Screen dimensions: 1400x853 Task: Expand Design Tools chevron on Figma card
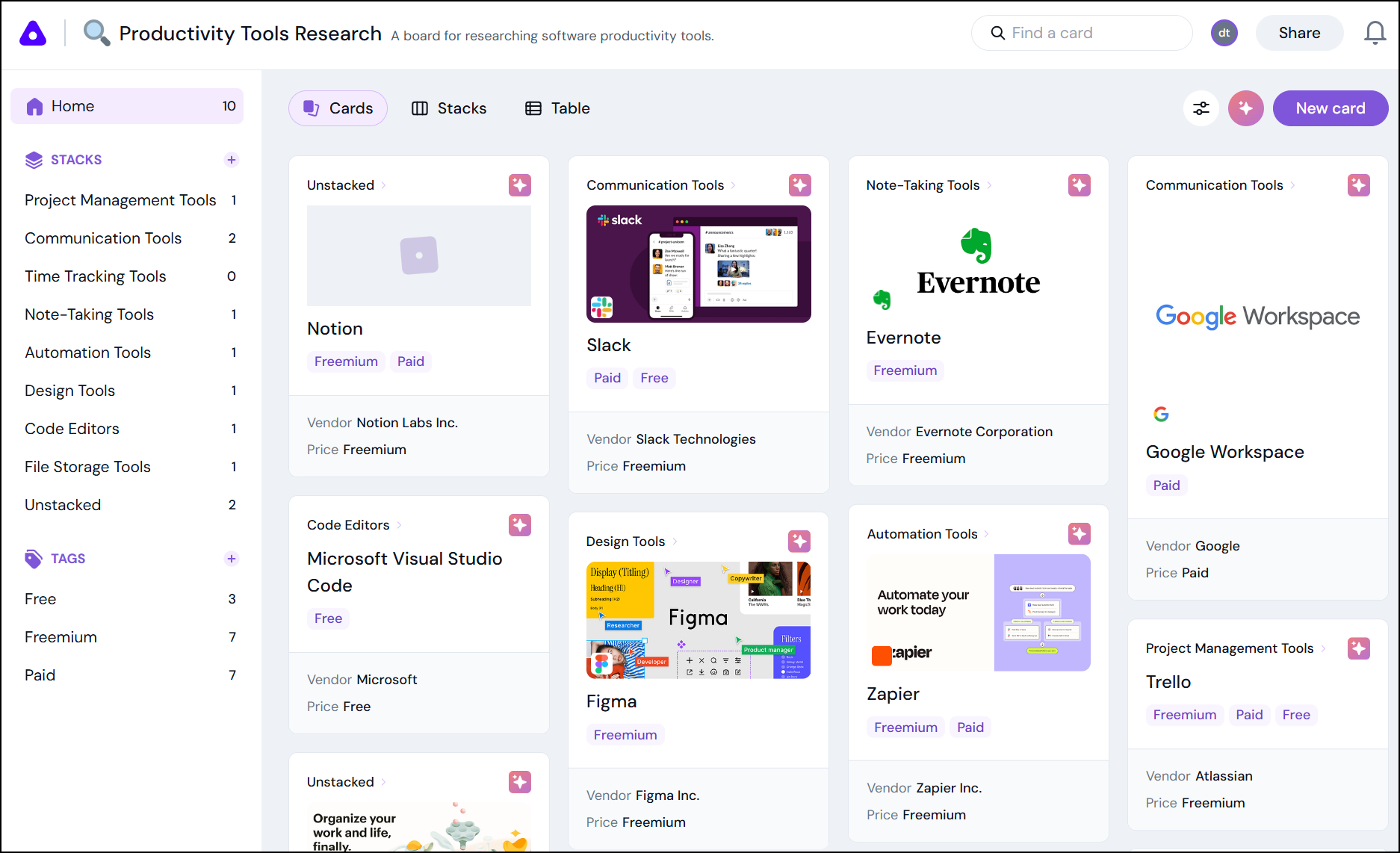675,542
